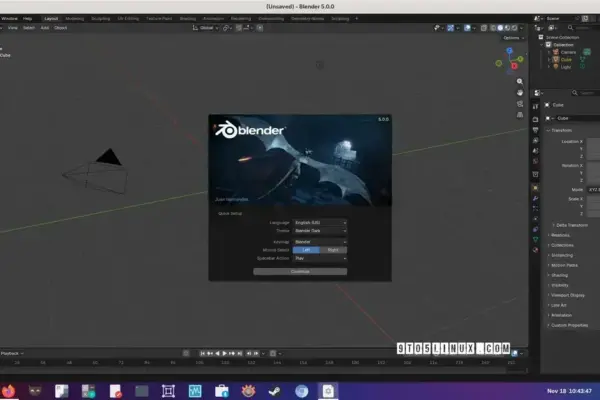Toggle camera view icon in viewport
Viewport: 600px width, 400px height.
coord(520,104)
